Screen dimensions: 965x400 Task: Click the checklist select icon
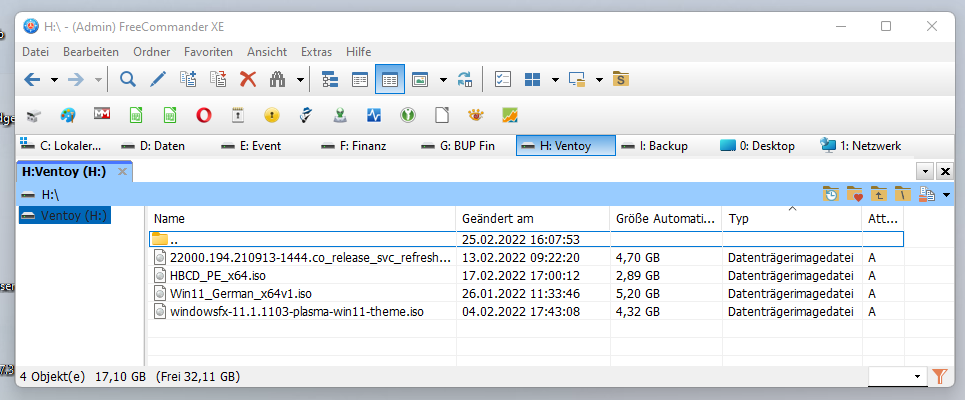(503, 79)
